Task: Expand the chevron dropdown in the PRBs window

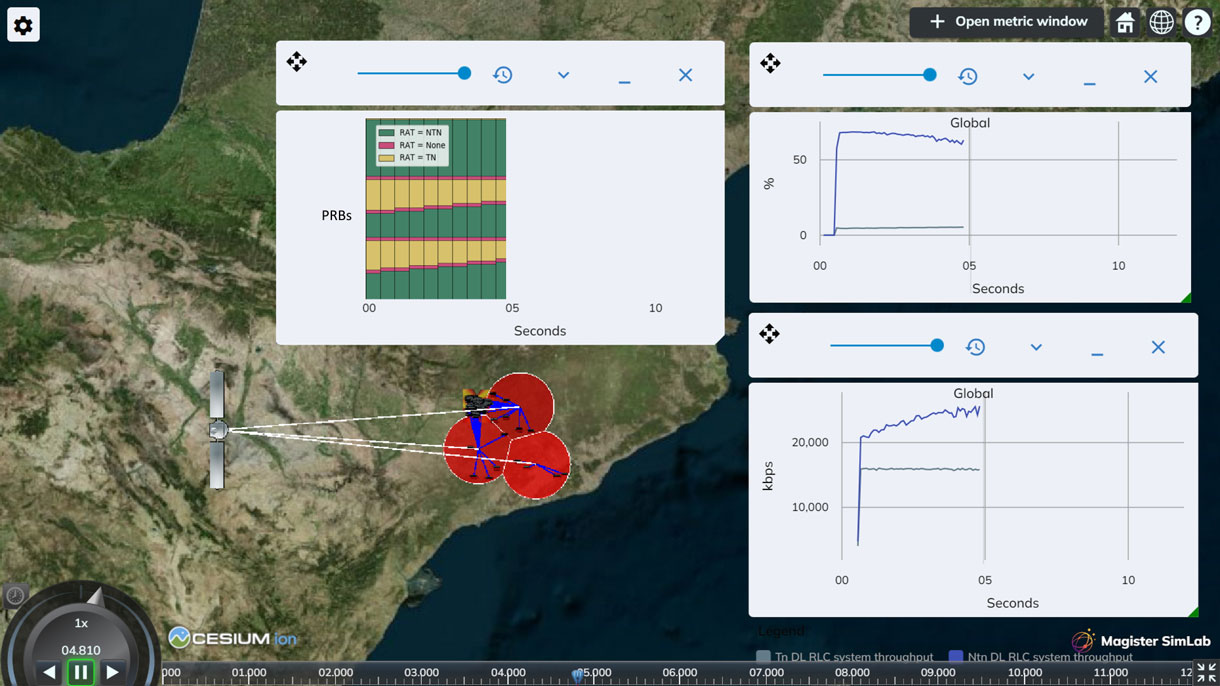Action: 563,75
